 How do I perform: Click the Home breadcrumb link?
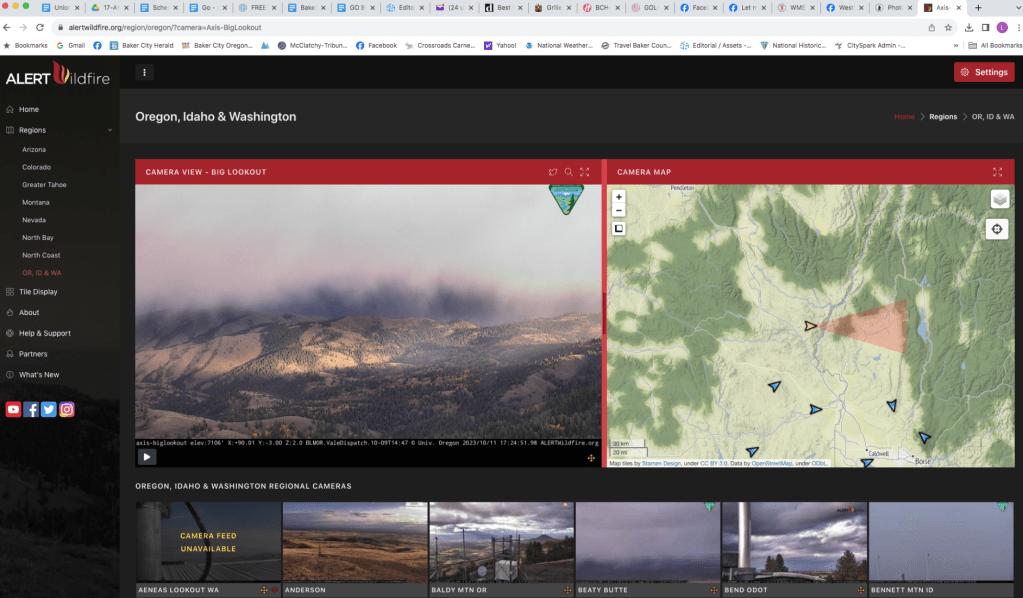[x=904, y=117]
